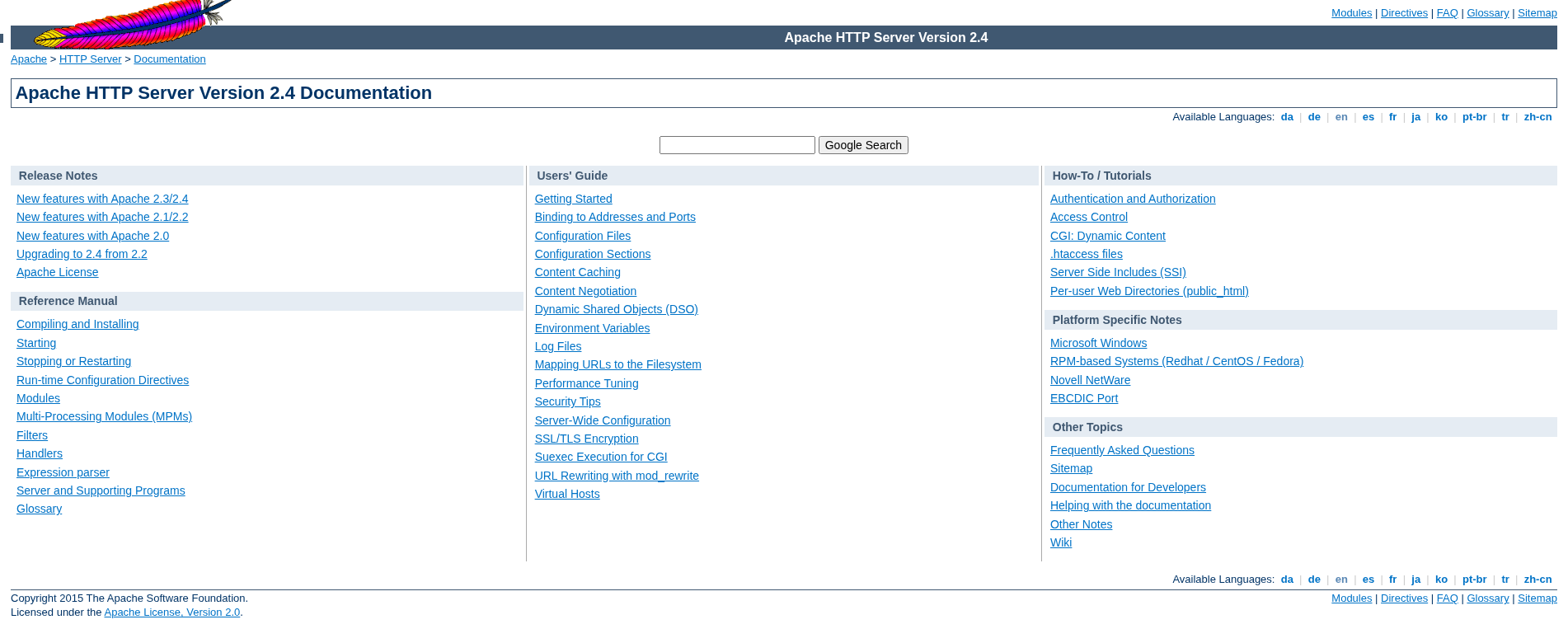Open Content Negotiation
Image resolution: width=1568 pixels, height=643 pixels.
(585, 291)
